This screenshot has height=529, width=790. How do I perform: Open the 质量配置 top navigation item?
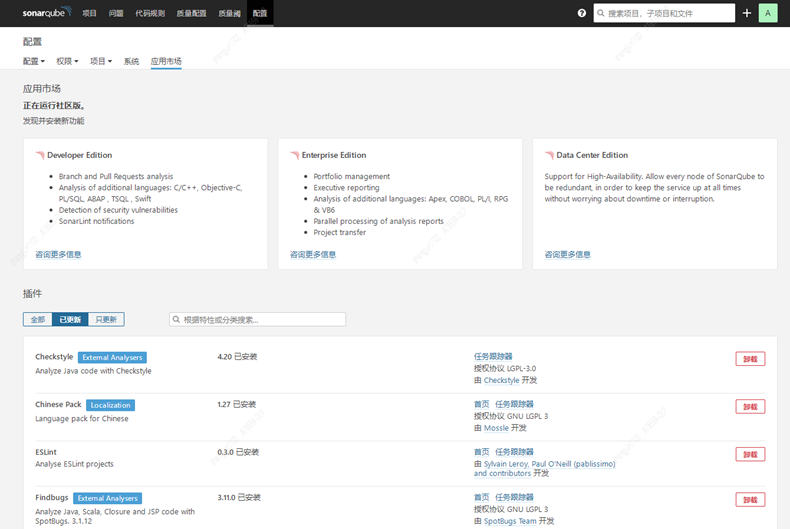[191, 13]
